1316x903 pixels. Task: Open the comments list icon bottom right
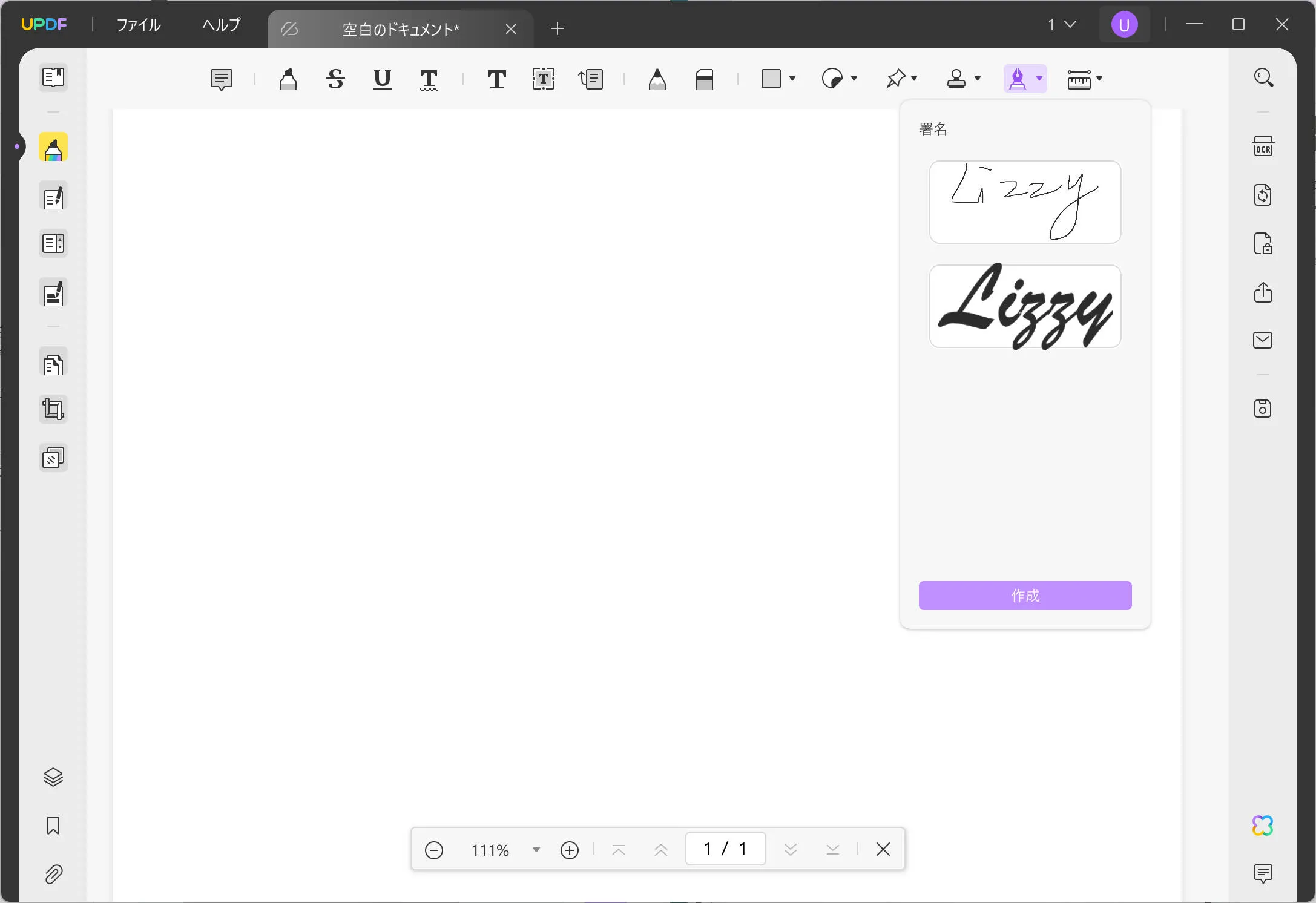pyautogui.click(x=1263, y=873)
